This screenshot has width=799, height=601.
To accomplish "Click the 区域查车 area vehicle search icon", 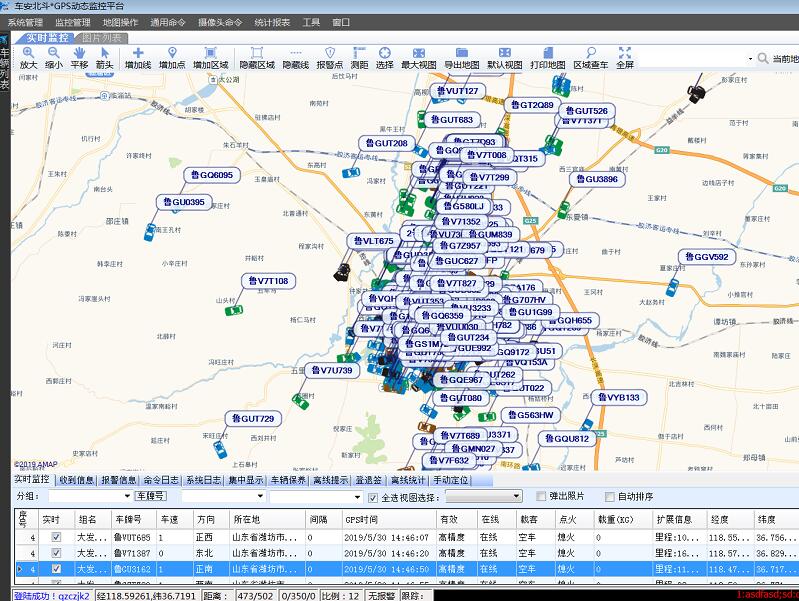I will tap(590, 58).
